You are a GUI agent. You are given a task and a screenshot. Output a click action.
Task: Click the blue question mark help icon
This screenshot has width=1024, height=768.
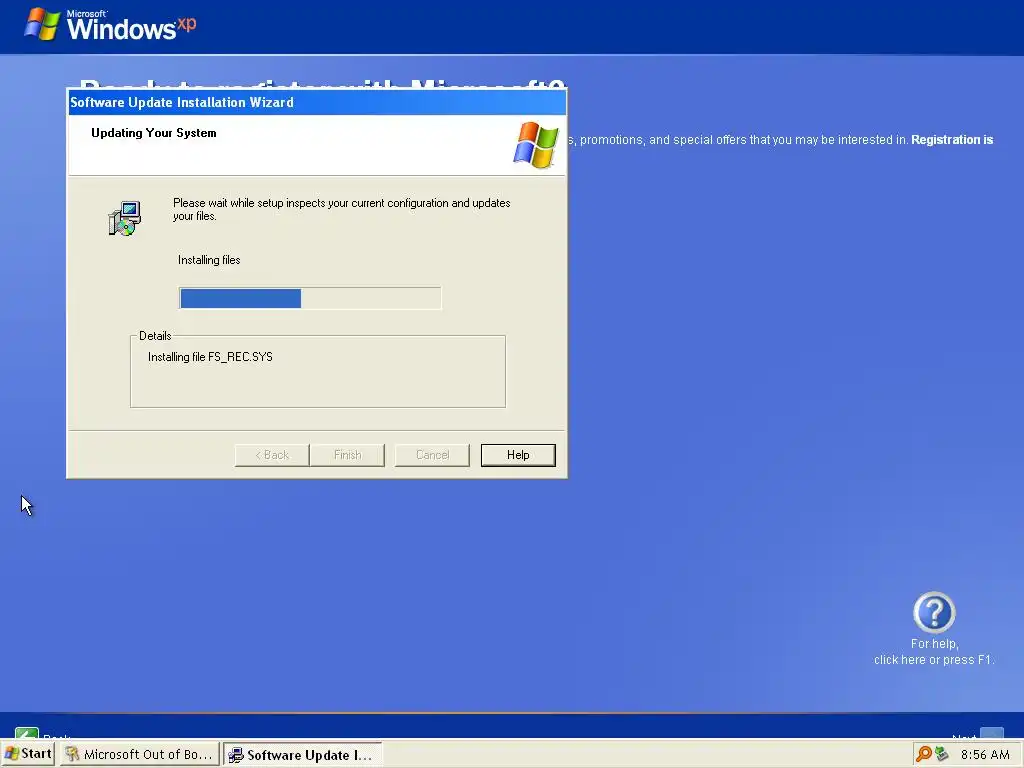(934, 613)
